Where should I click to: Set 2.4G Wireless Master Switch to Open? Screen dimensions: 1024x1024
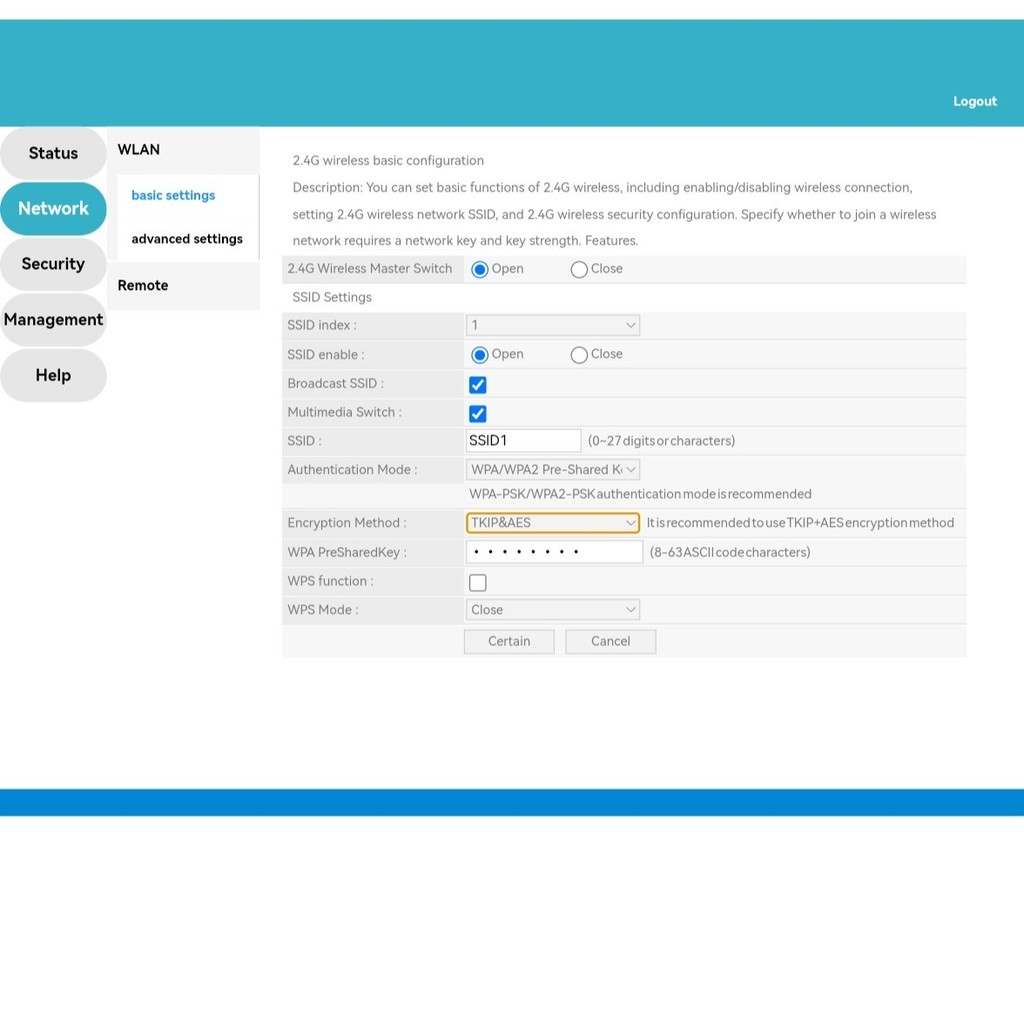480,269
